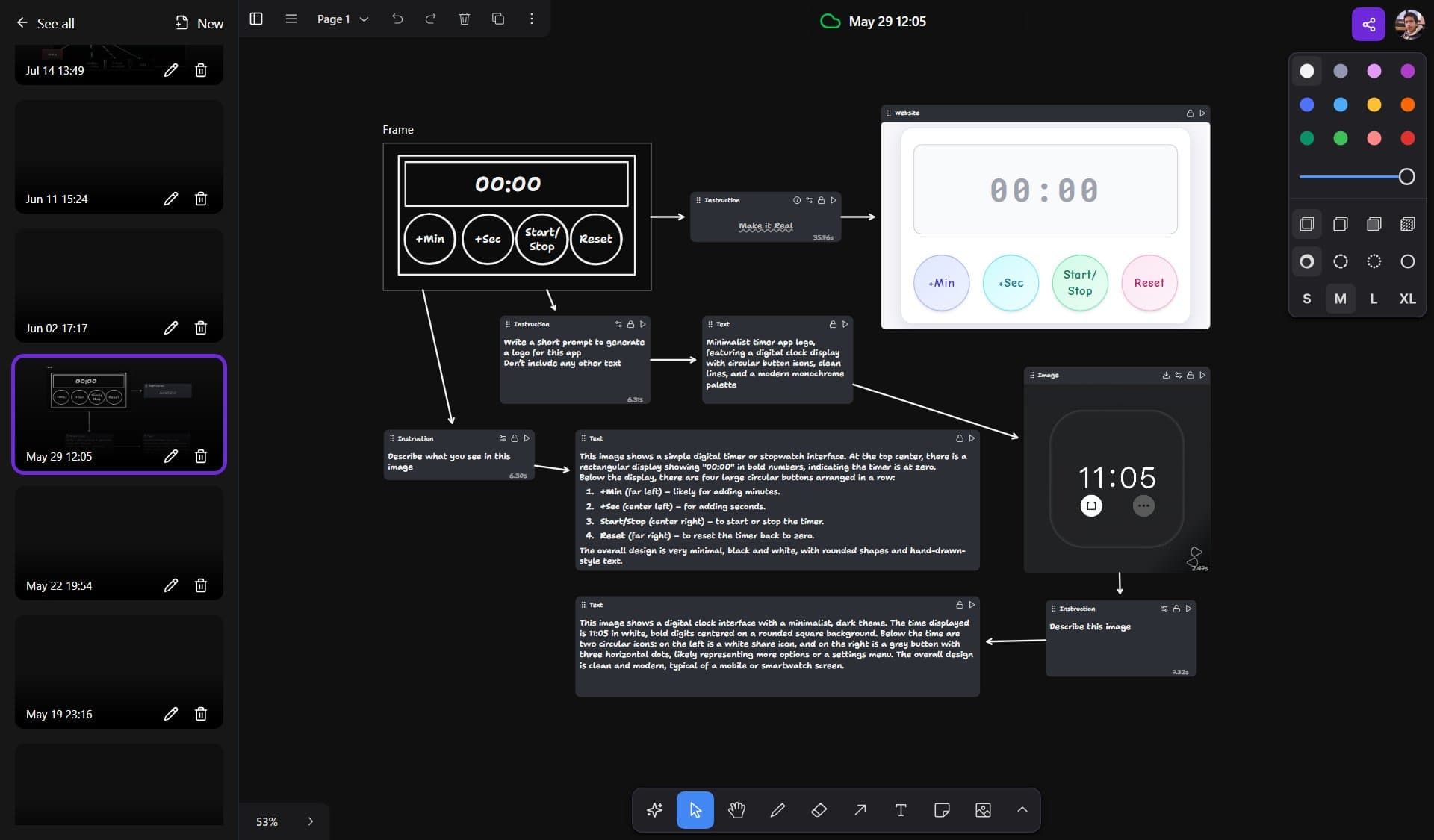Click the duplicate icon in the top toolbar
Viewport: 1434px width, 840px height.
tap(498, 19)
